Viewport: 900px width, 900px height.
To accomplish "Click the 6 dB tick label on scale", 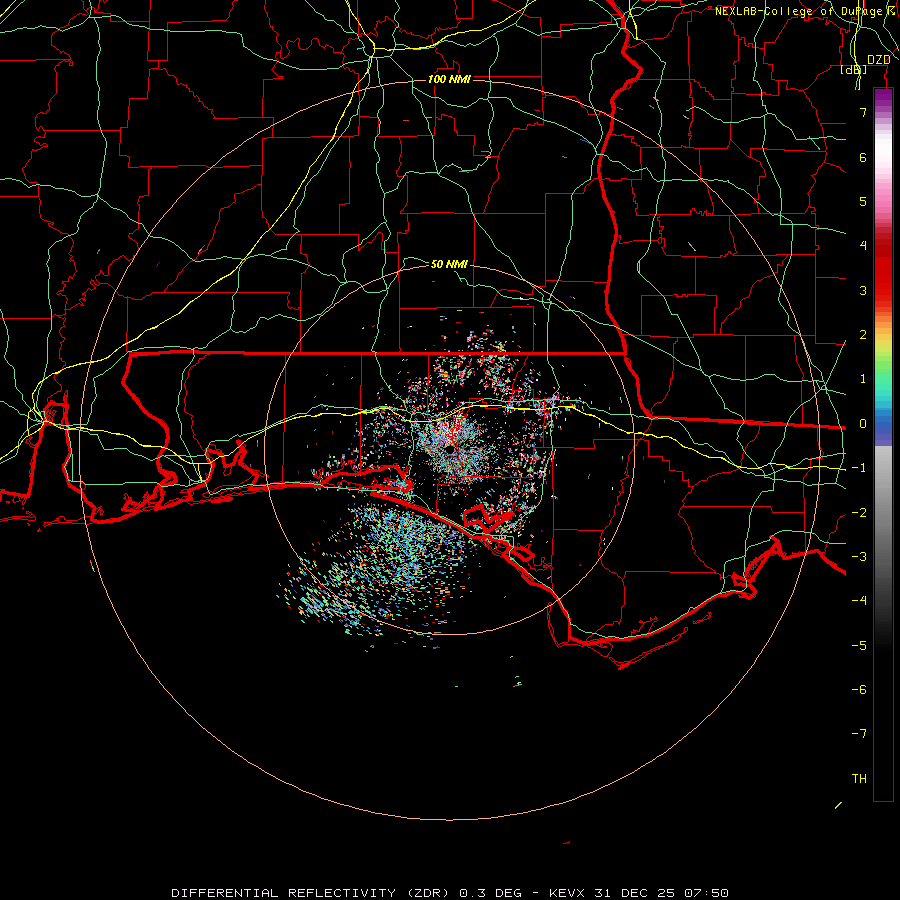I will click(863, 157).
